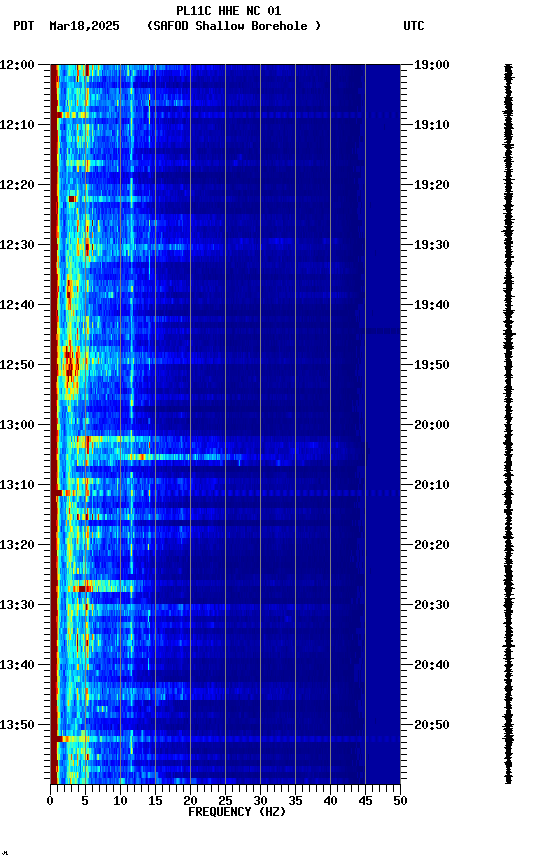Click the '12:00' PDT time label

pyautogui.click(x=17, y=65)
